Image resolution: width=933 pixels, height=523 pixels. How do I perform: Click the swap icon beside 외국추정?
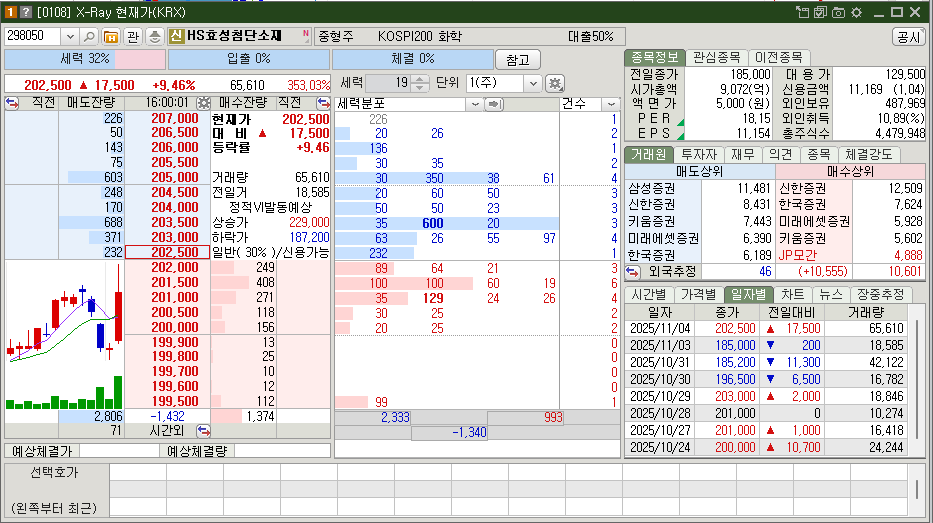(x=633, y=272)
